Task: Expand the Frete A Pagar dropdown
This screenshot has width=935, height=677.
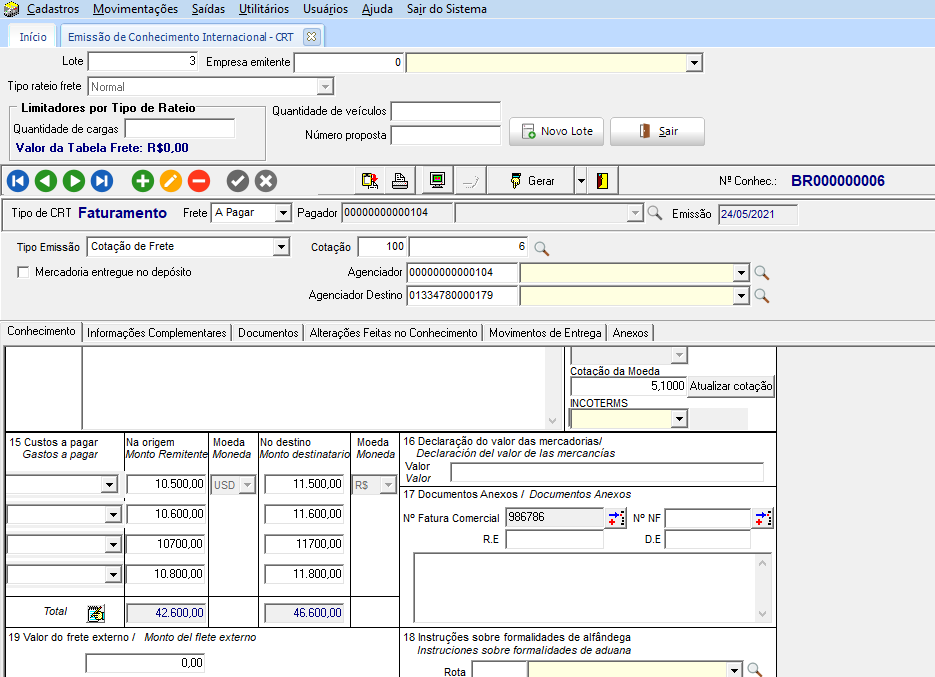Action: [282, 213]
